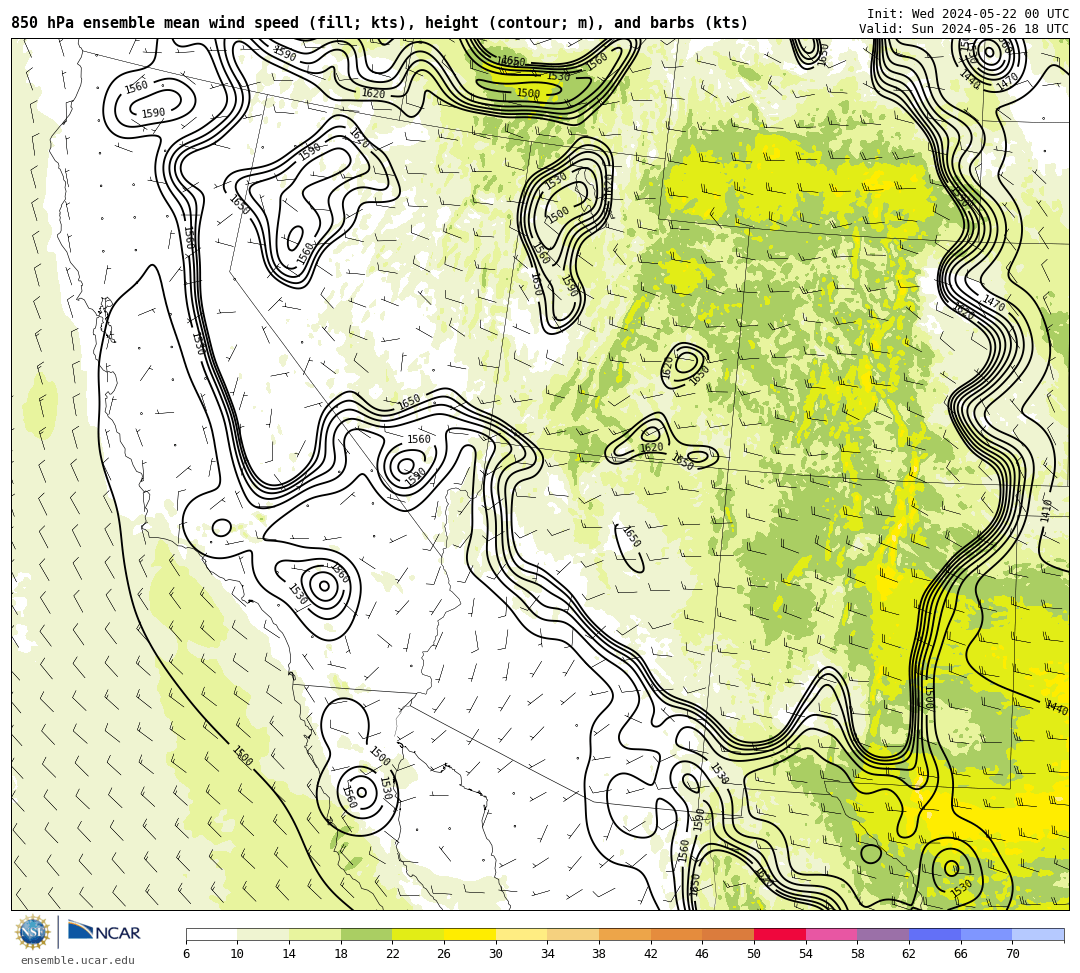Pick the white 6-10 kts color swatch

[x=211, y=934]
